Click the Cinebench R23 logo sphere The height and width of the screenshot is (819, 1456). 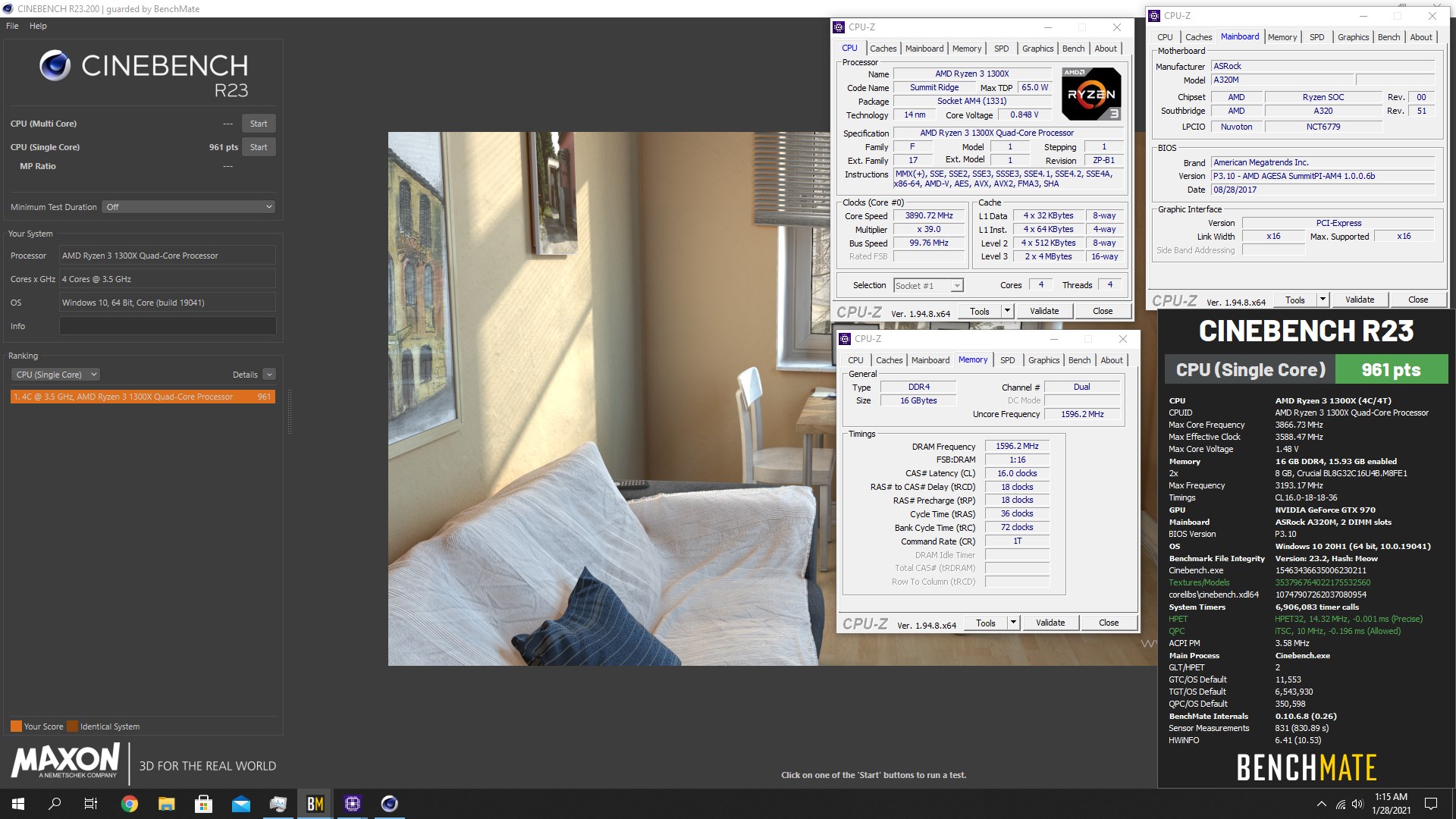pos(55,66)
